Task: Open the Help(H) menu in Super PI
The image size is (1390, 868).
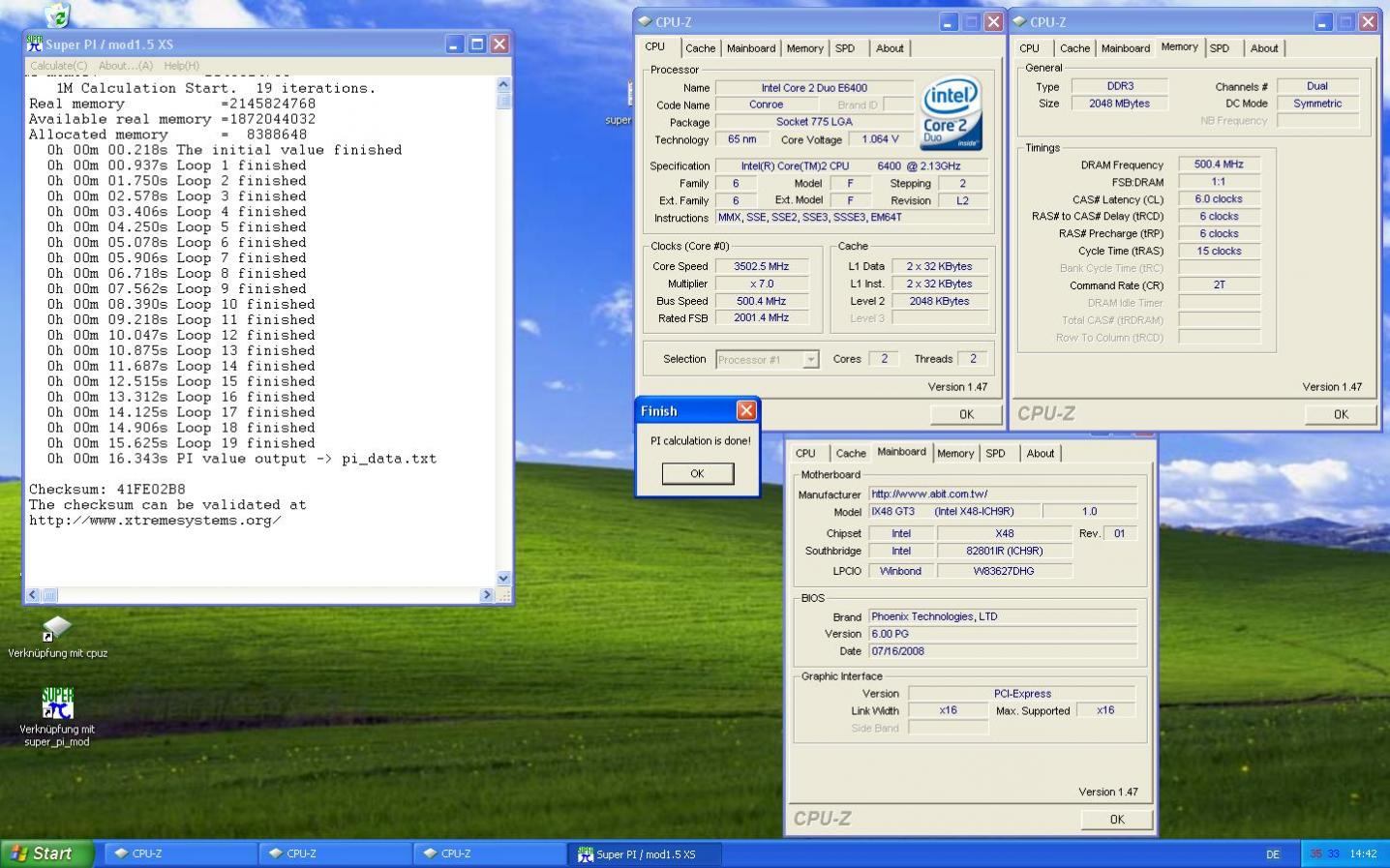Action: coord(181,66)
